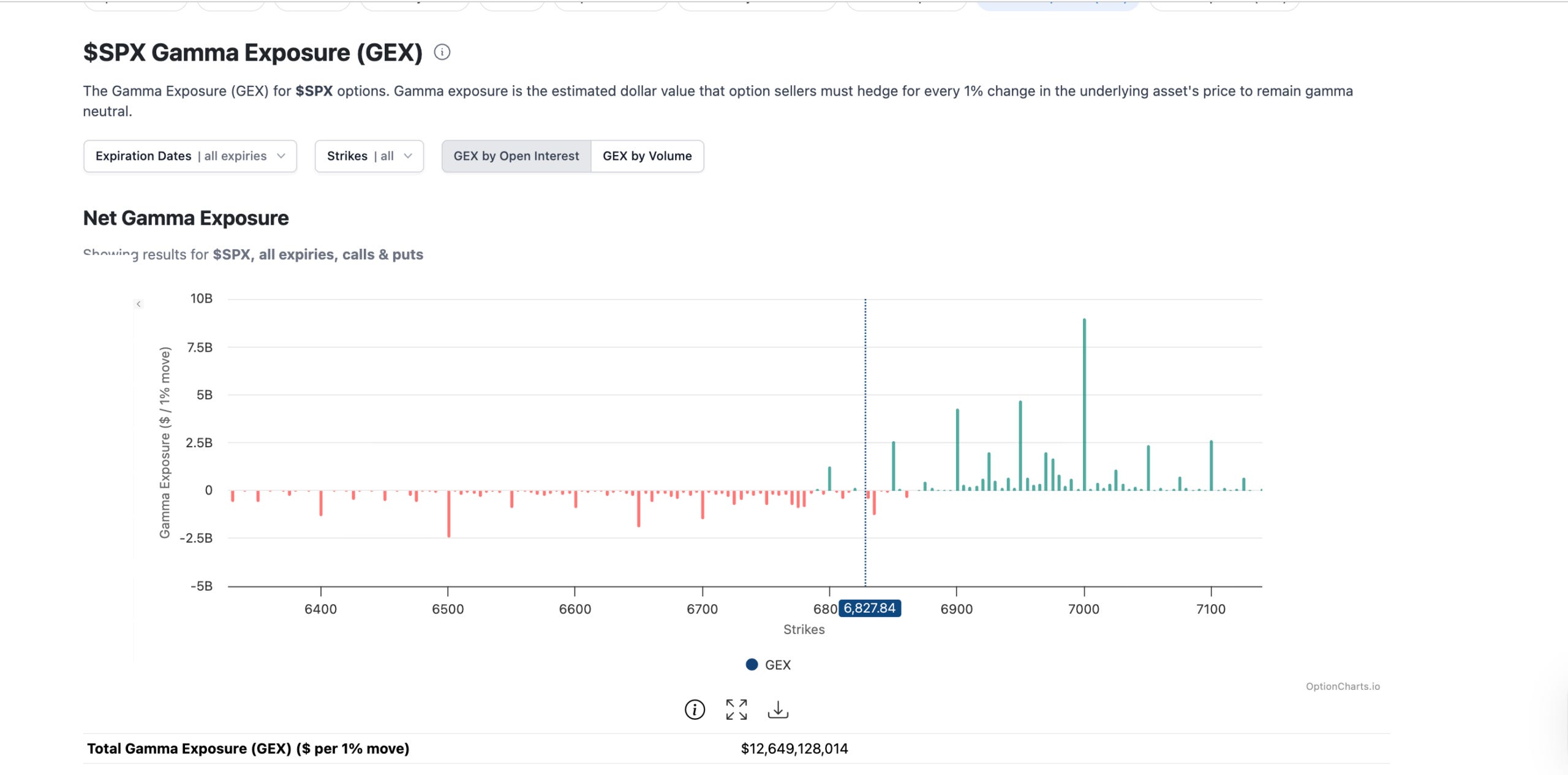The width and height of the screenshot is (1568, 775).
Task: Click the tallest green bar at strike 7000
Action: pyautogui.click(x=1084, y=404)
